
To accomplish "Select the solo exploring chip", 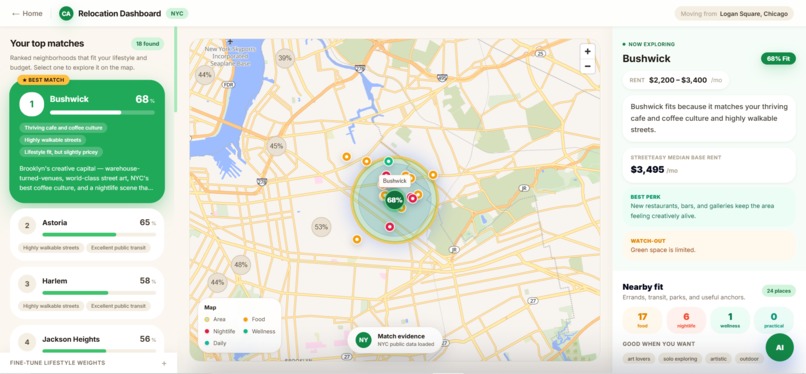I will pos(680,359).
